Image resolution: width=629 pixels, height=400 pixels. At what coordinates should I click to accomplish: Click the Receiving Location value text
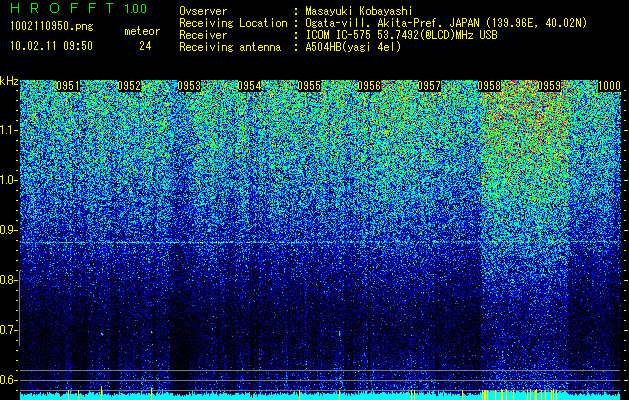(446, 23)
